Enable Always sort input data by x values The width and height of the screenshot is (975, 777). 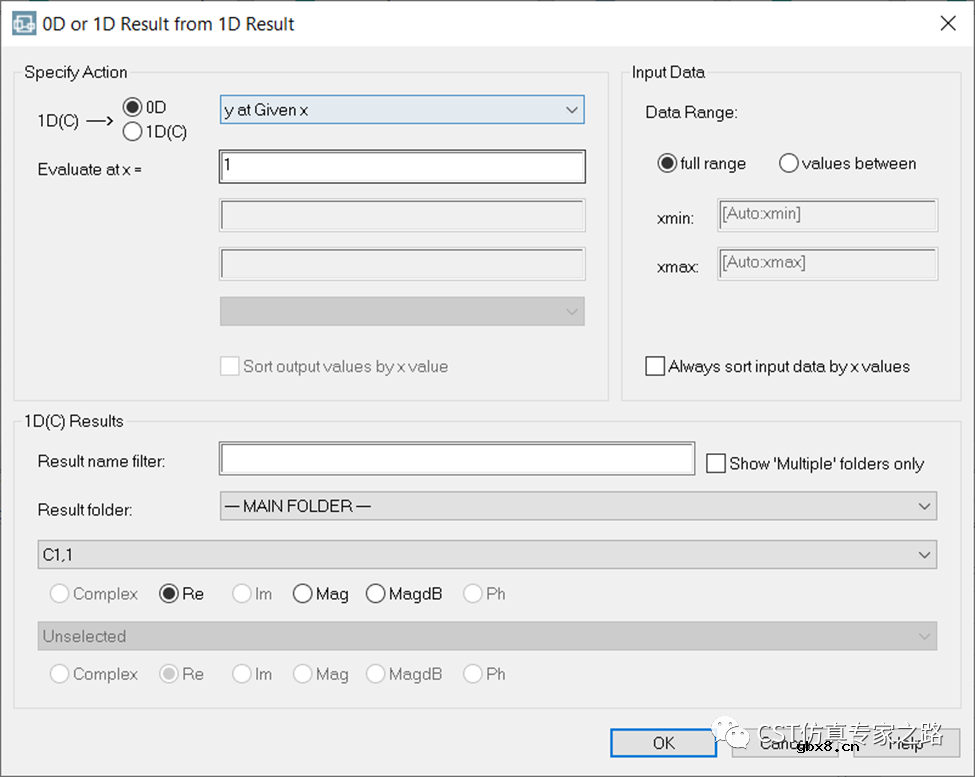pyautogui.click(x=655, y=366)
